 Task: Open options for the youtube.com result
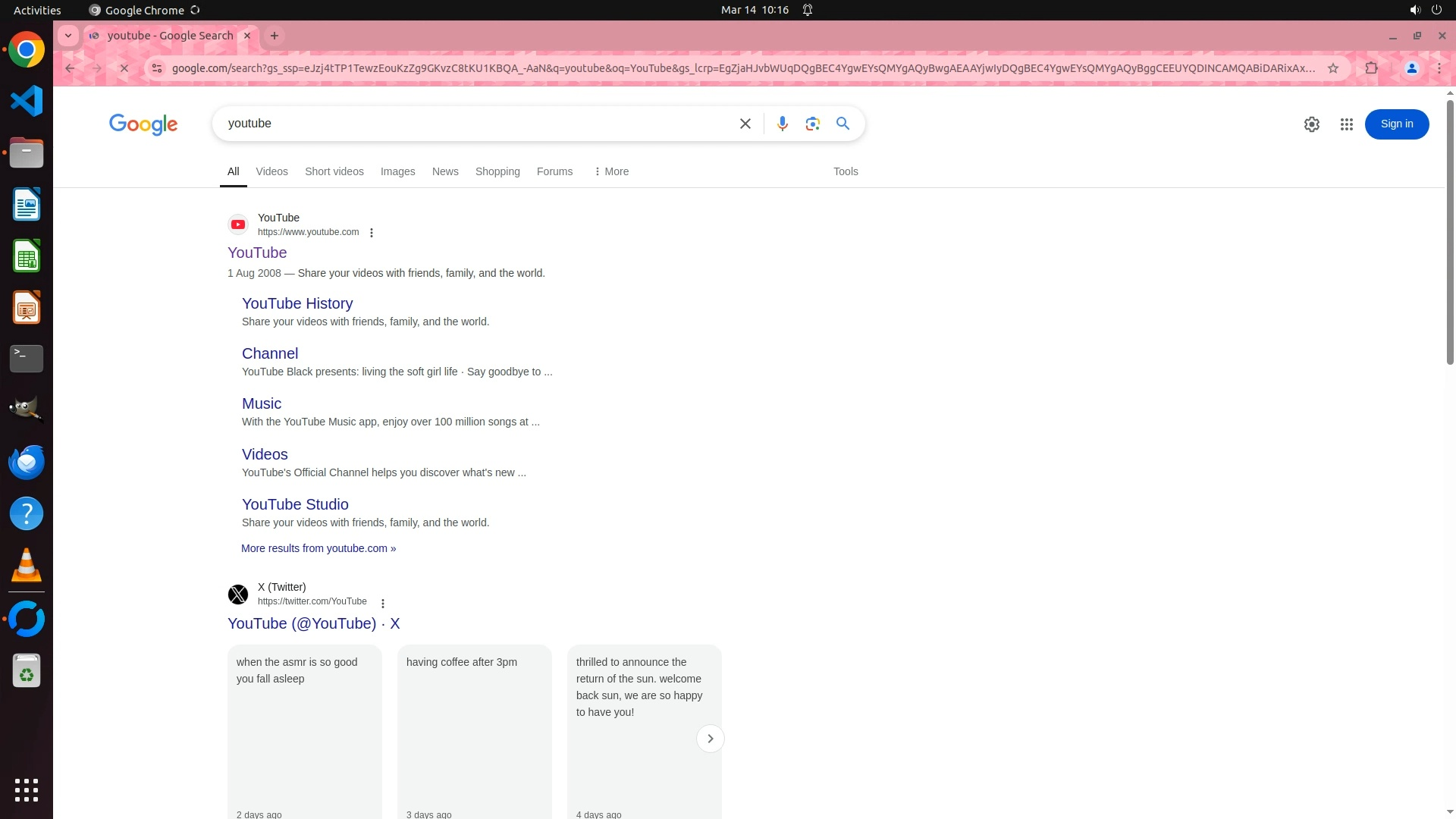(x=372, y=233)
